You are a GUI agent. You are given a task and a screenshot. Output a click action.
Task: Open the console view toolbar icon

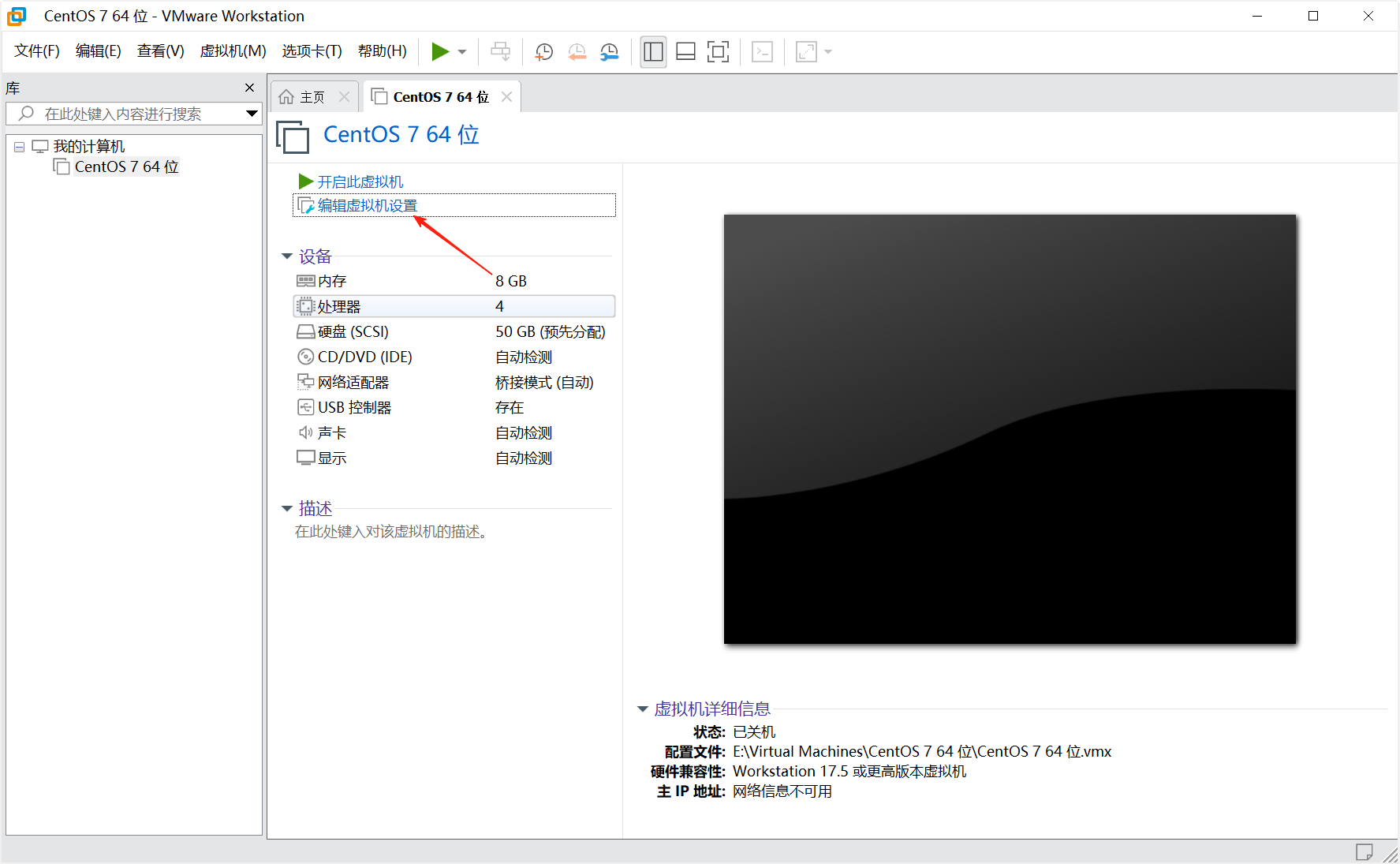[762, 52]
